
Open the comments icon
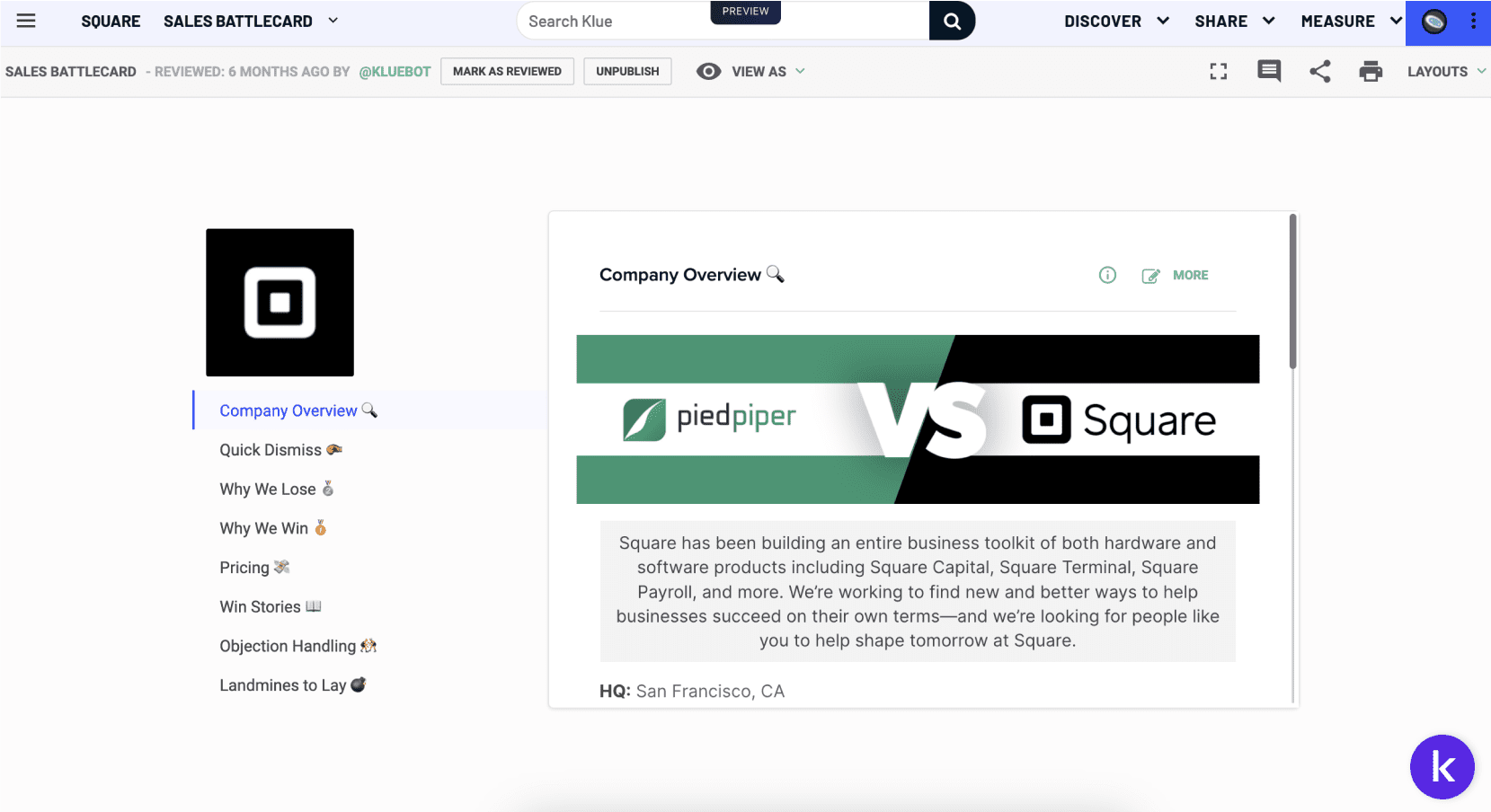pyautogui.click(x=1269, y=72)
